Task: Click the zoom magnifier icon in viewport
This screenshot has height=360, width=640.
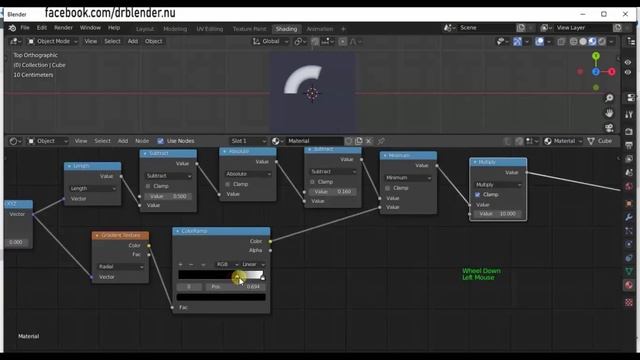Action: (609, 98)
